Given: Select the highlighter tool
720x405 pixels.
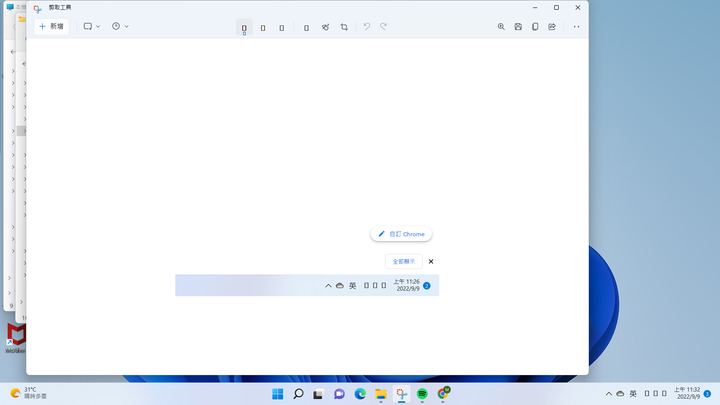Looking at the screenshot, I should point(263,28).
